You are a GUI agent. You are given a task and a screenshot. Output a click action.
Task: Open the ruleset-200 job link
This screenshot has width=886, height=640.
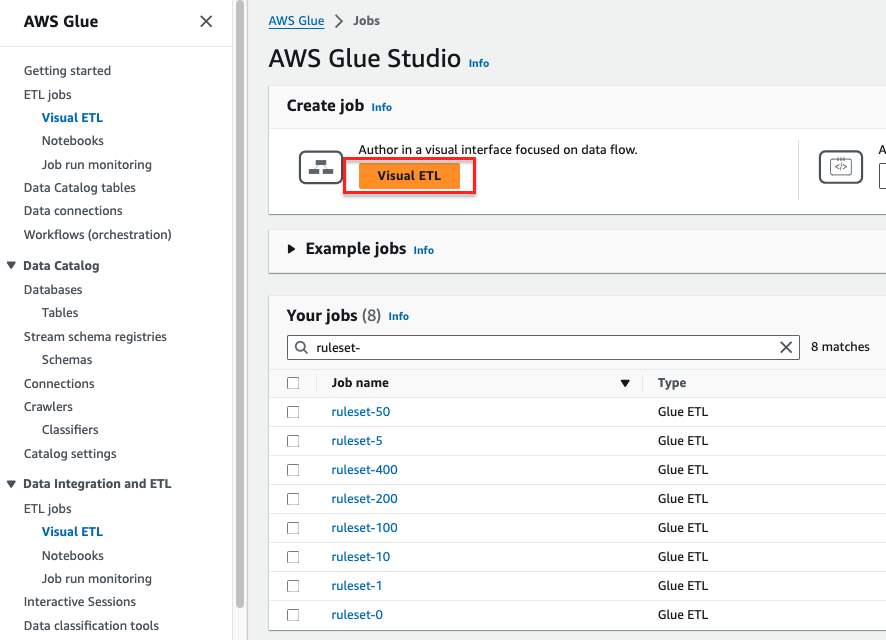pyautogui.click(x=364, y=499)
